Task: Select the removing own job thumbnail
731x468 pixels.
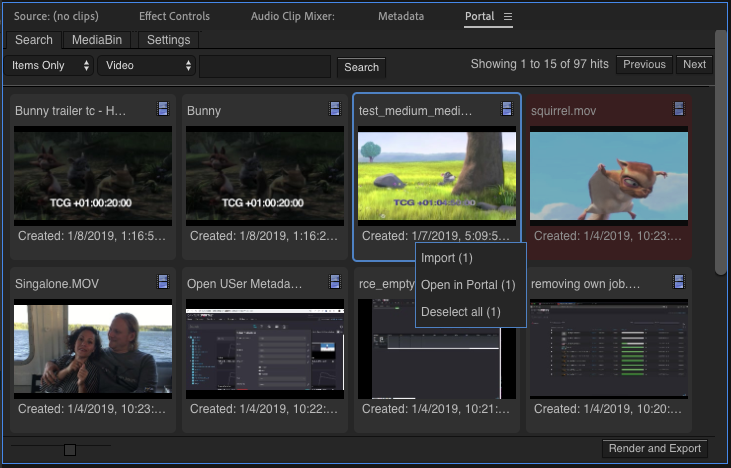Action: [609, 349]
